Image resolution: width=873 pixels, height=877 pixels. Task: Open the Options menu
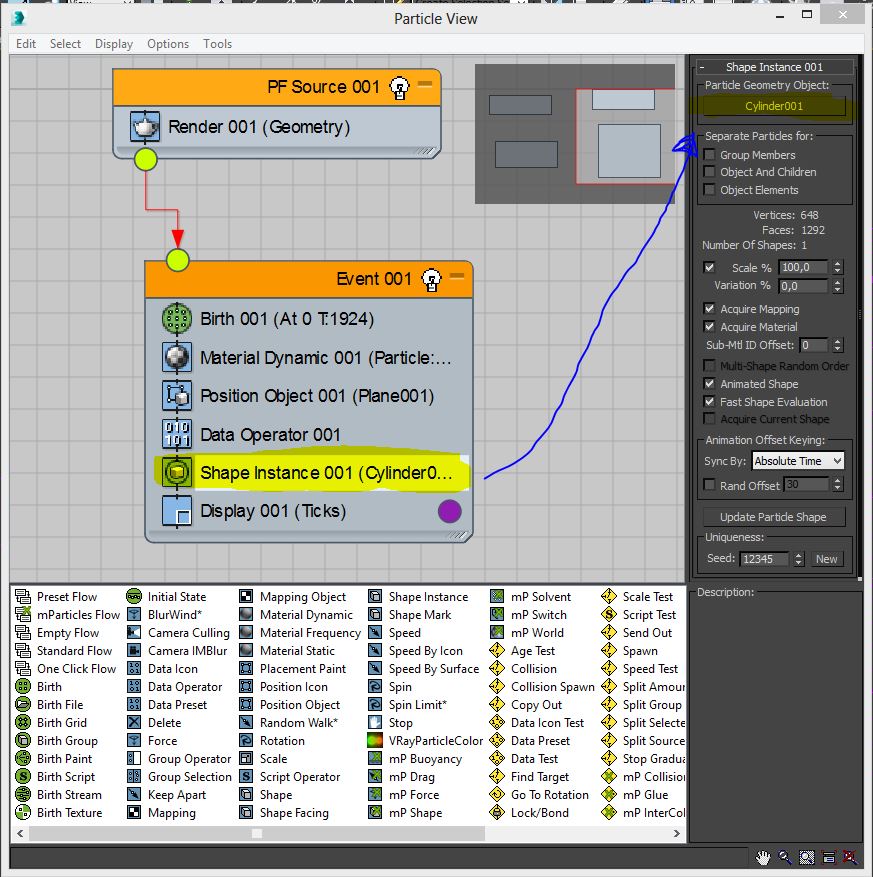pos(168,44)
